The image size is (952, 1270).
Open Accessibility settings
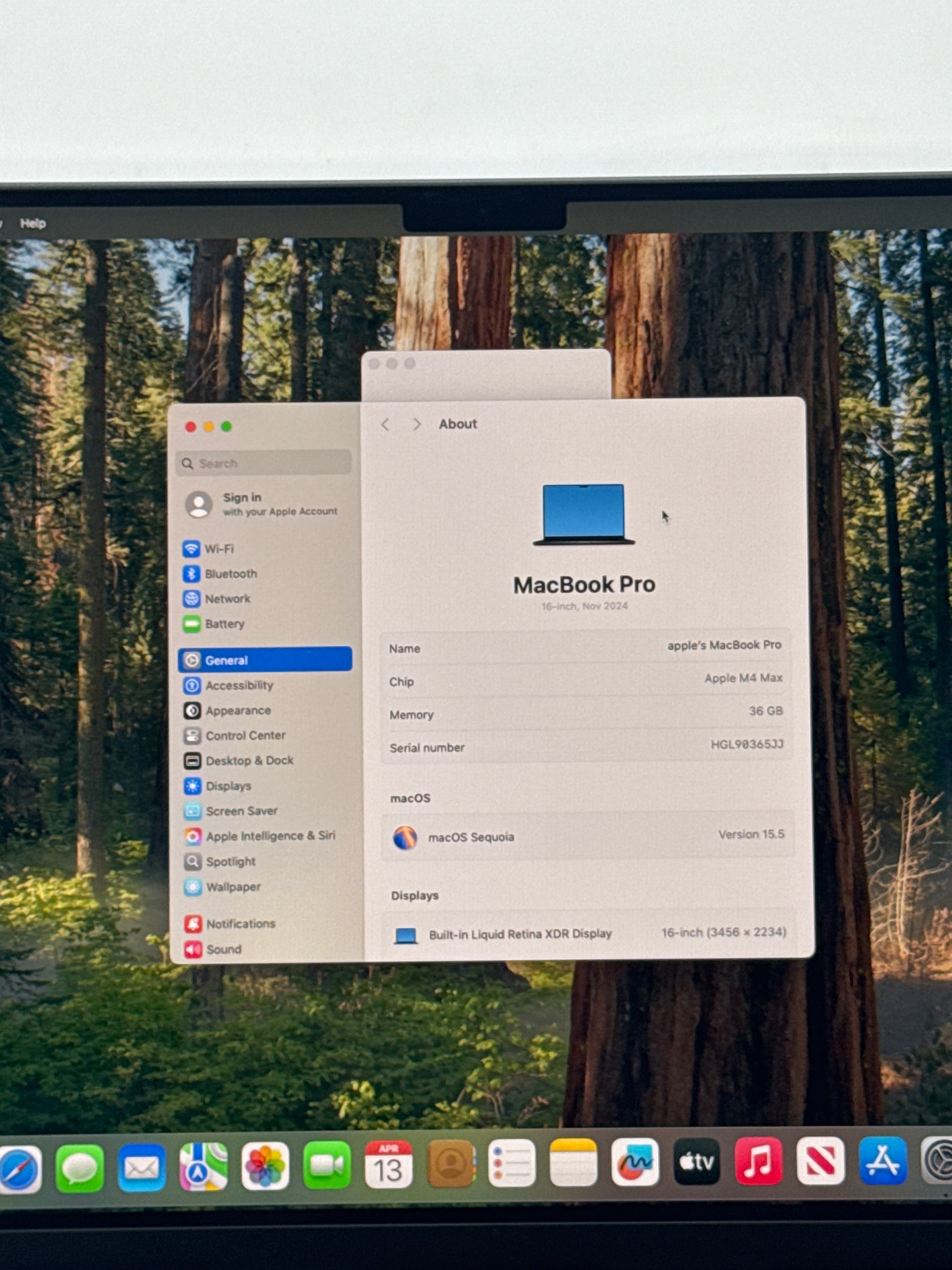pyautogui.click(x=238, y=685)
